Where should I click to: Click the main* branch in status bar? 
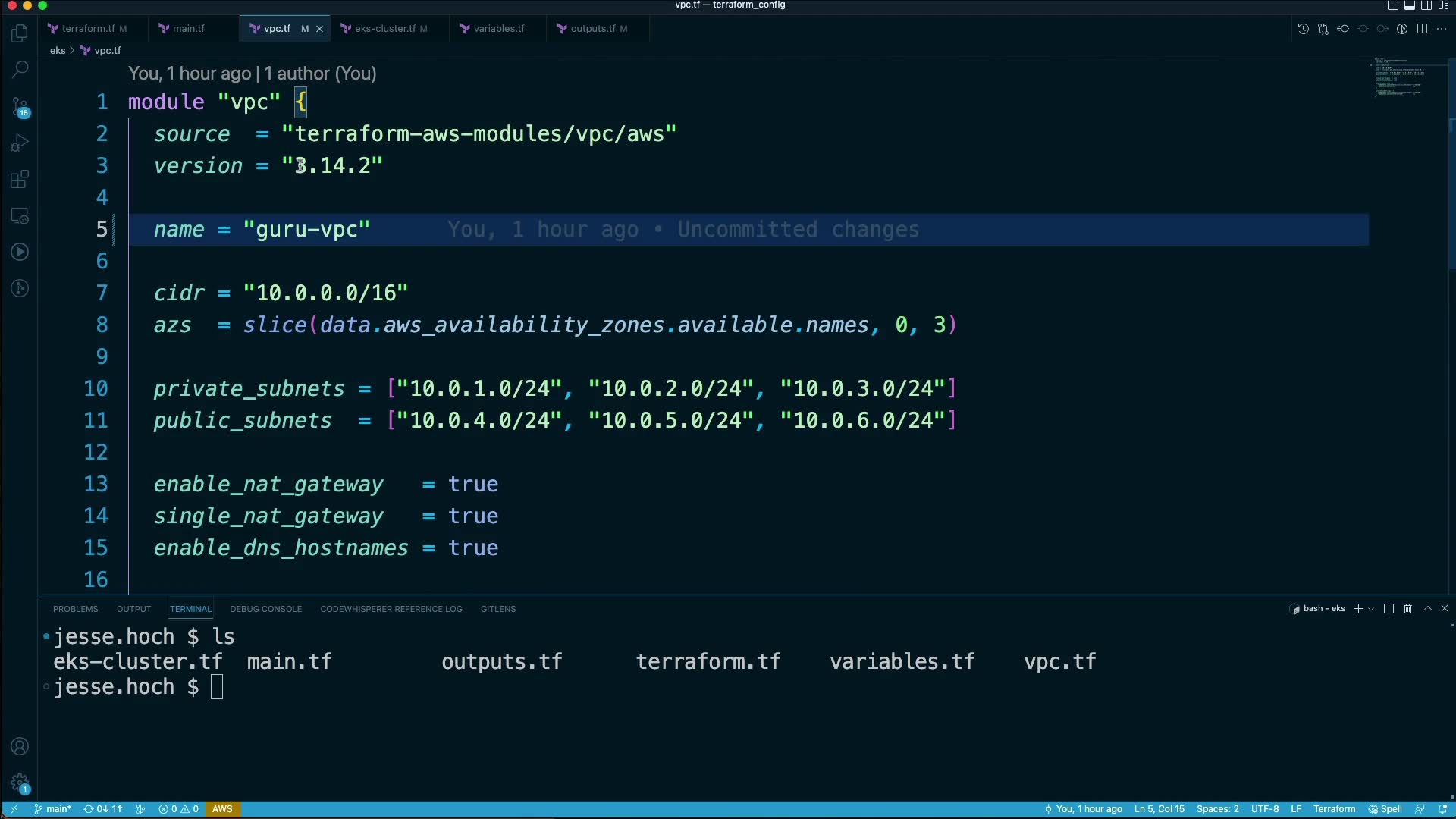point(52,809)
